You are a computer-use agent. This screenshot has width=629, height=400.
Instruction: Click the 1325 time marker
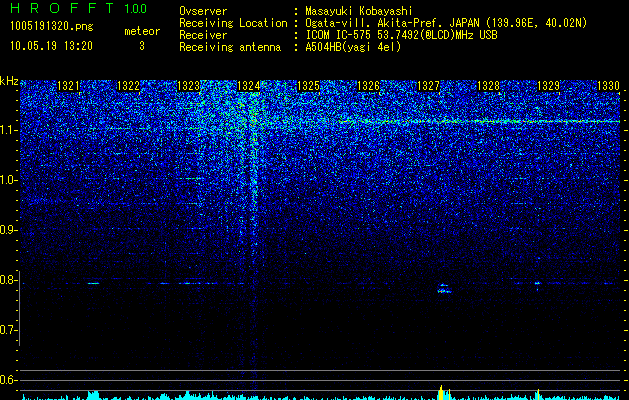click(x=308, y=86)
